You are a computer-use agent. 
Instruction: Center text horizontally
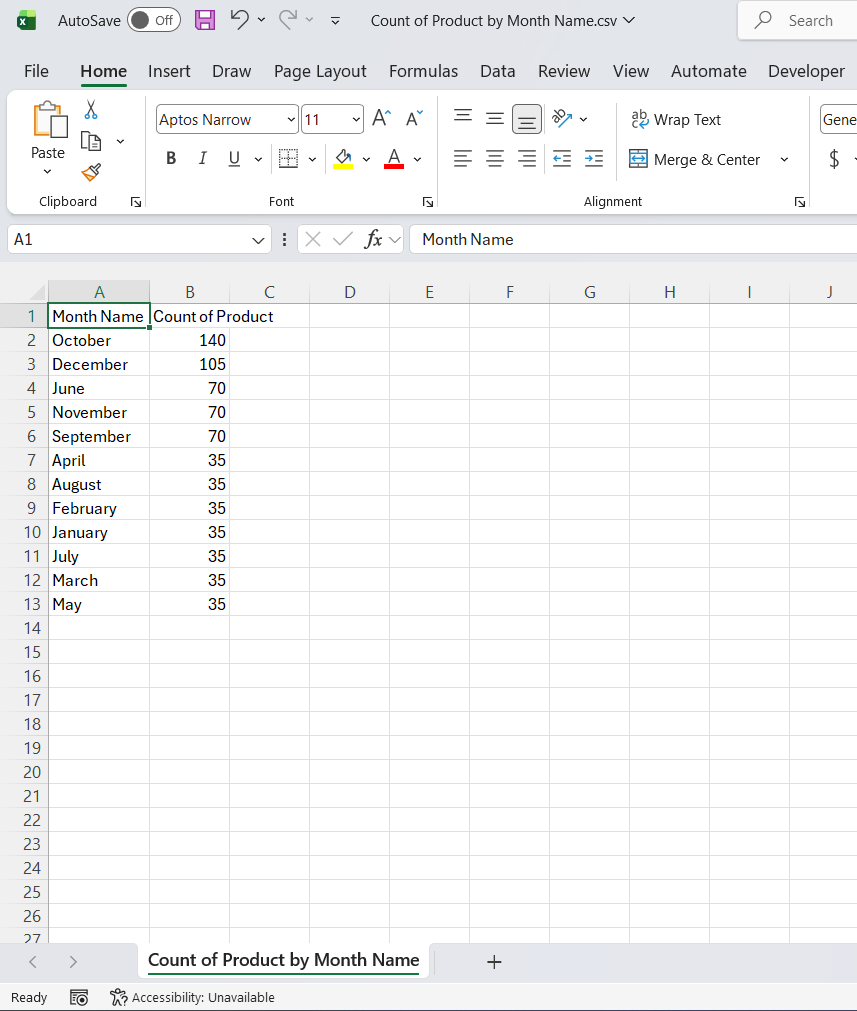click(x=495, y=159)
